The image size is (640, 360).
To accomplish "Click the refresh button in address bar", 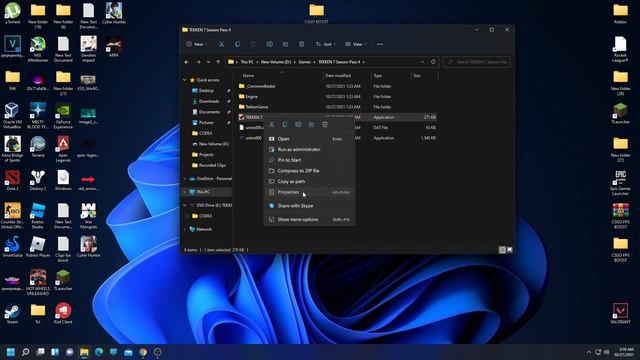I will point(433,62).
